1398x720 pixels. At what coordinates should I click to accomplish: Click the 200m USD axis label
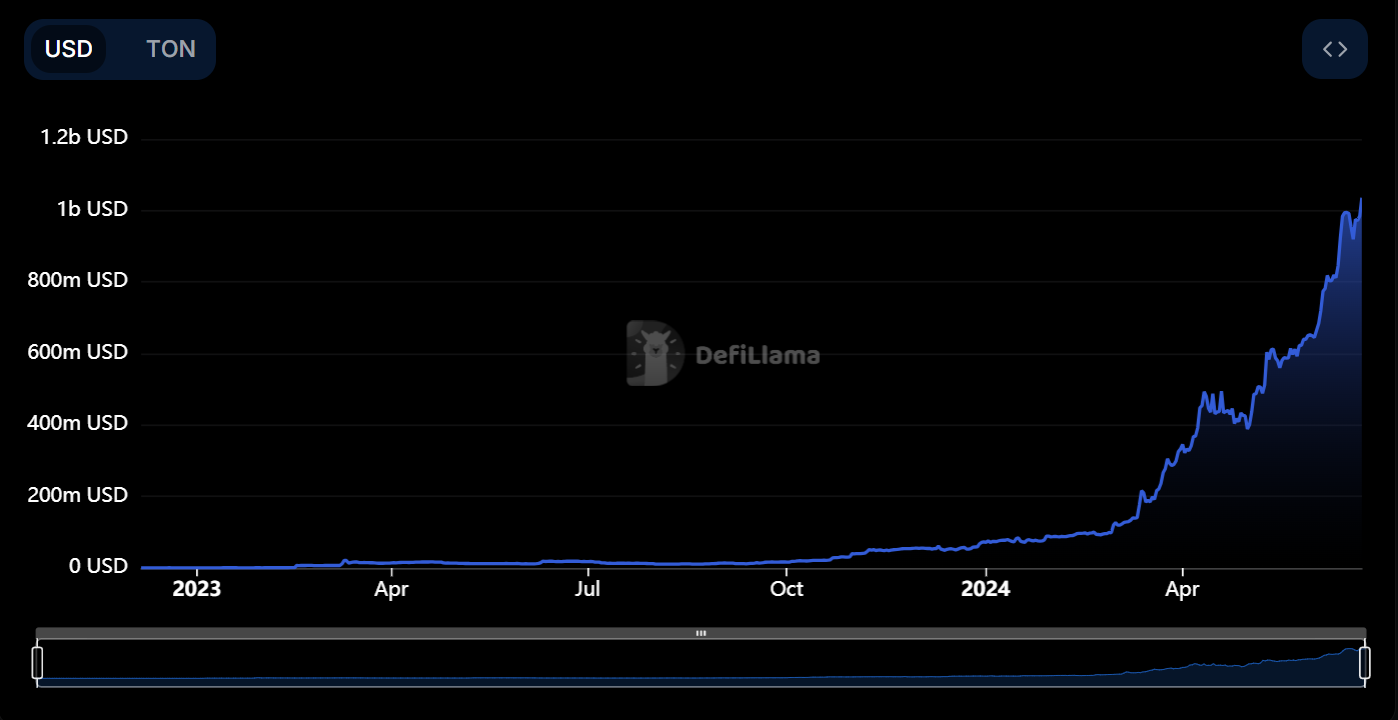click(78, 495)
